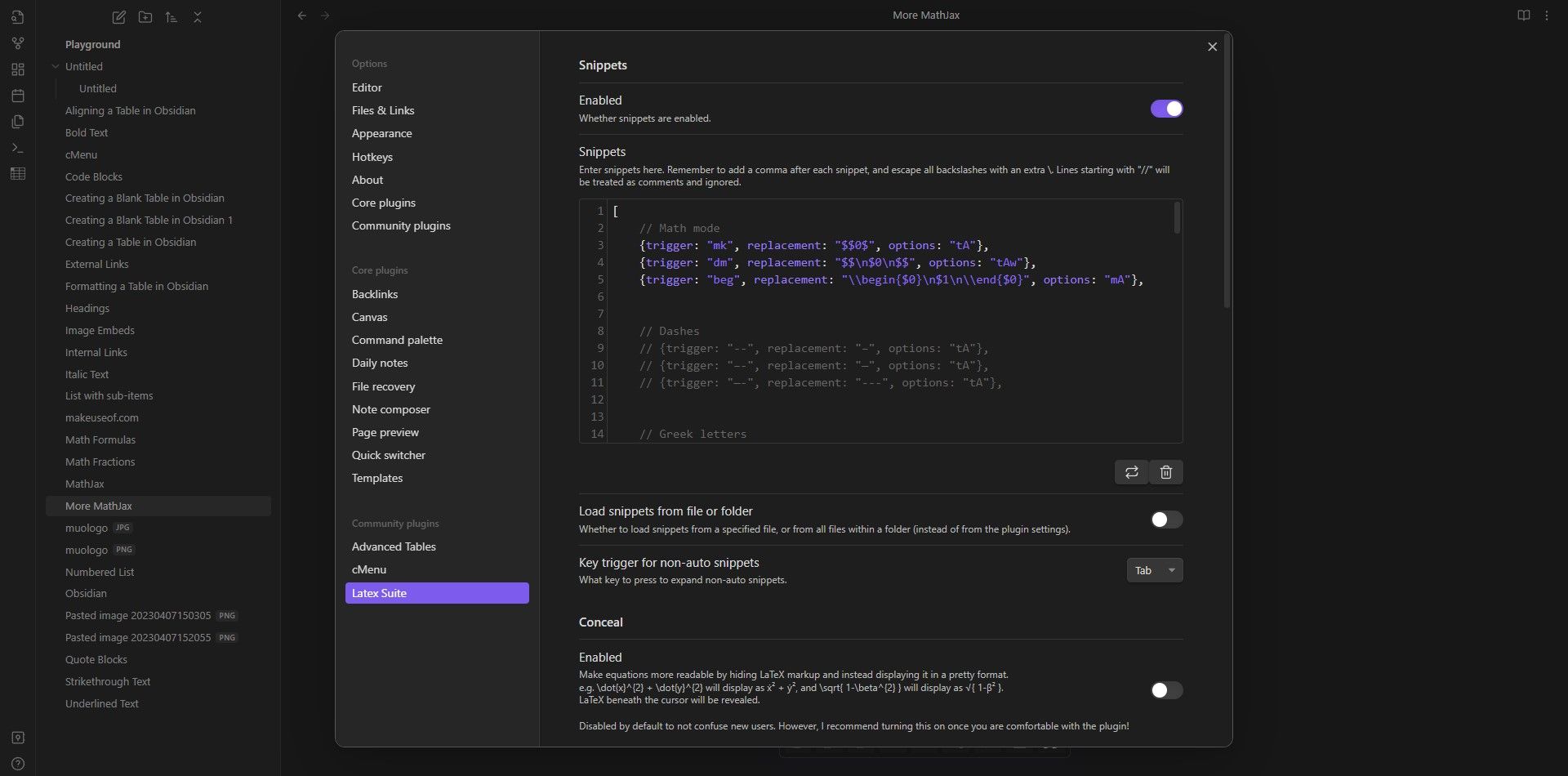Open daily notes via the calendar icon
Image resolution: width=1568 pixels, height=776 pixels.
coord(18,96)
